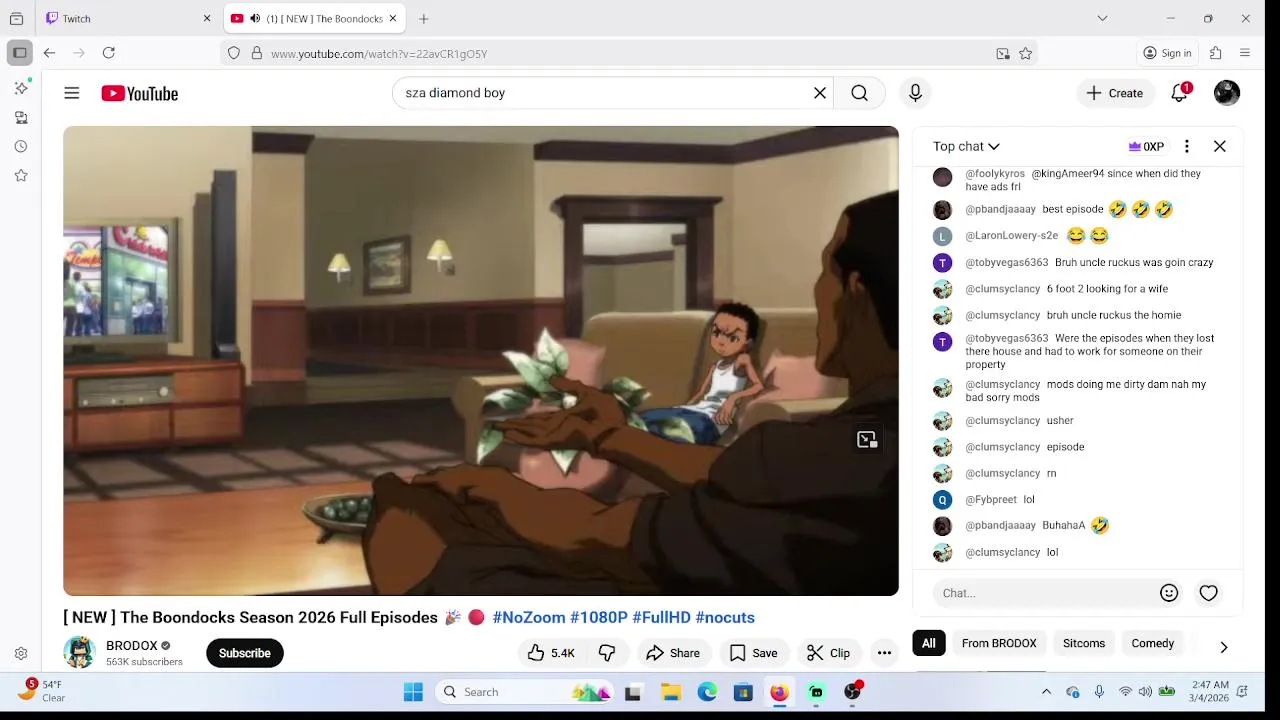1280x720 pixels.
Task: Save video to playlist
Action: (x=753, y=653)
